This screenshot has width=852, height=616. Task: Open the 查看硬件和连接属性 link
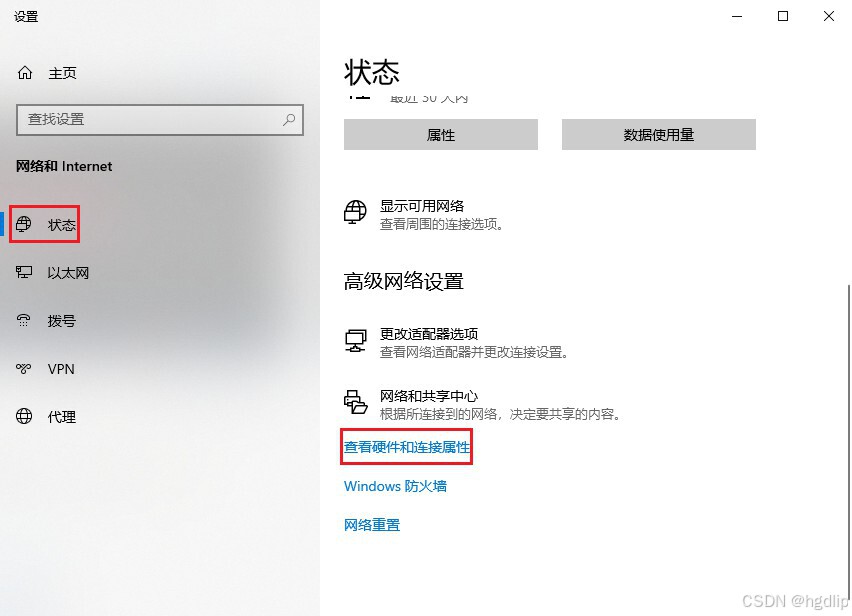click(406, 447)
